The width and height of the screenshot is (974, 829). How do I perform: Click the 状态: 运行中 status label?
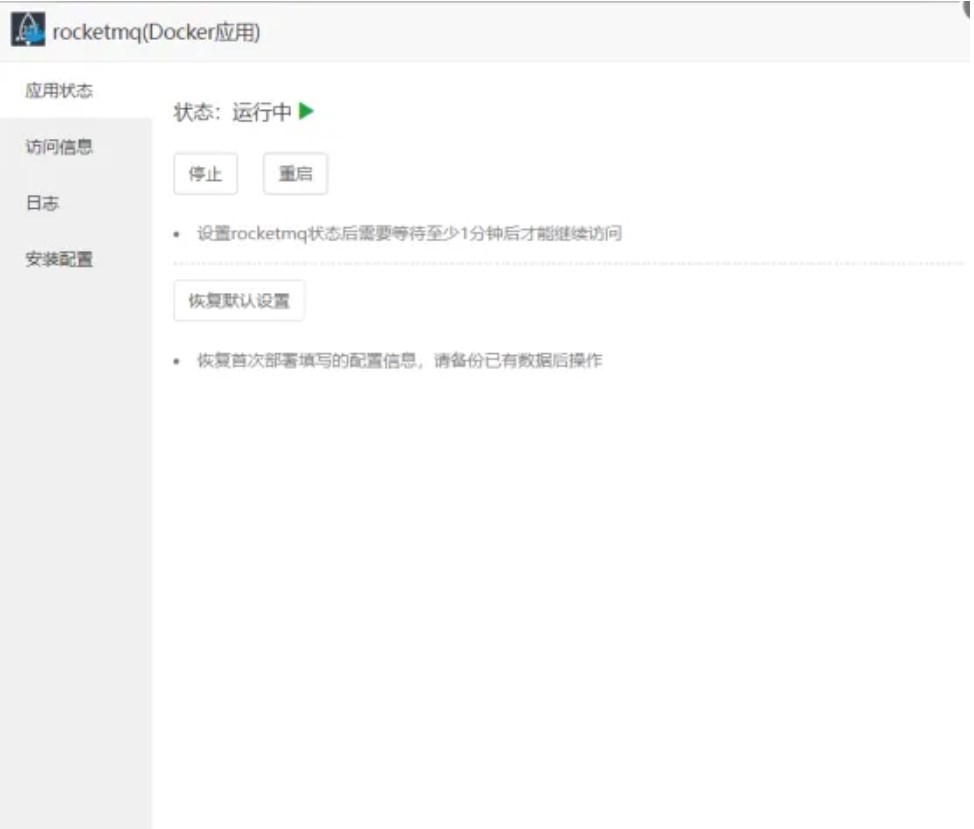tap(232, 112)
